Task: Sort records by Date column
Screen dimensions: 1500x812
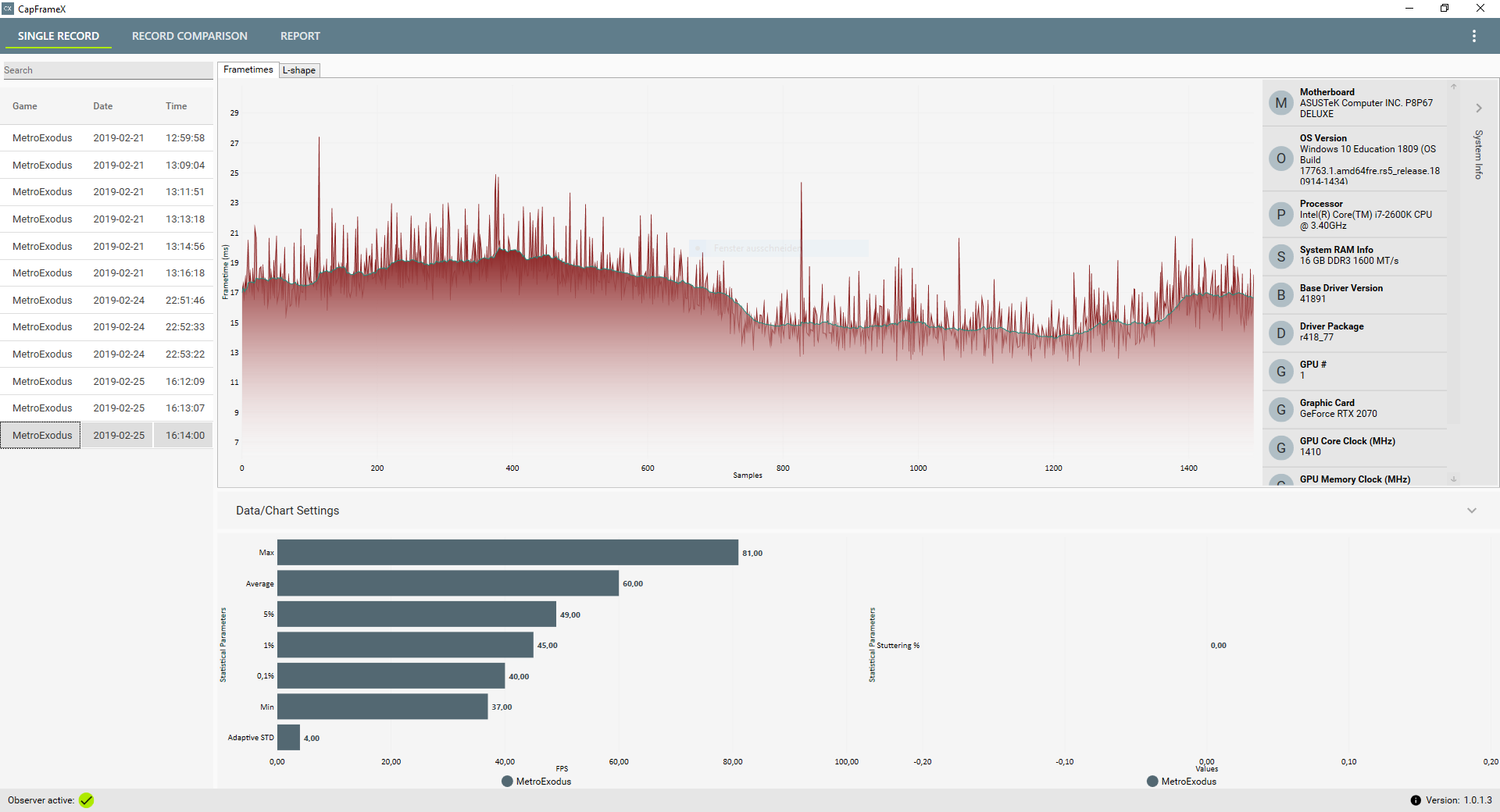Action: click(103, 106)
